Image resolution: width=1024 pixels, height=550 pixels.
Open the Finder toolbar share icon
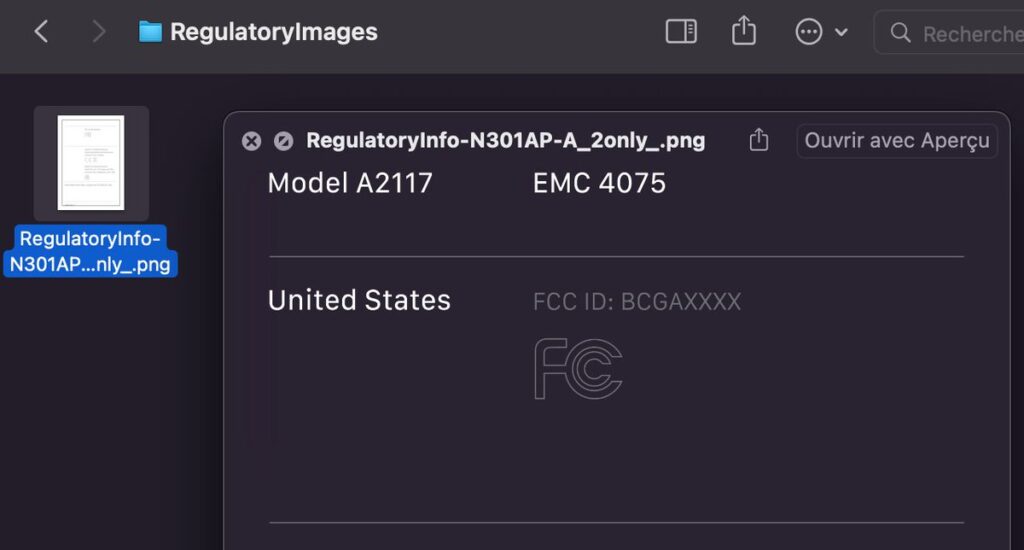[744, 31]
